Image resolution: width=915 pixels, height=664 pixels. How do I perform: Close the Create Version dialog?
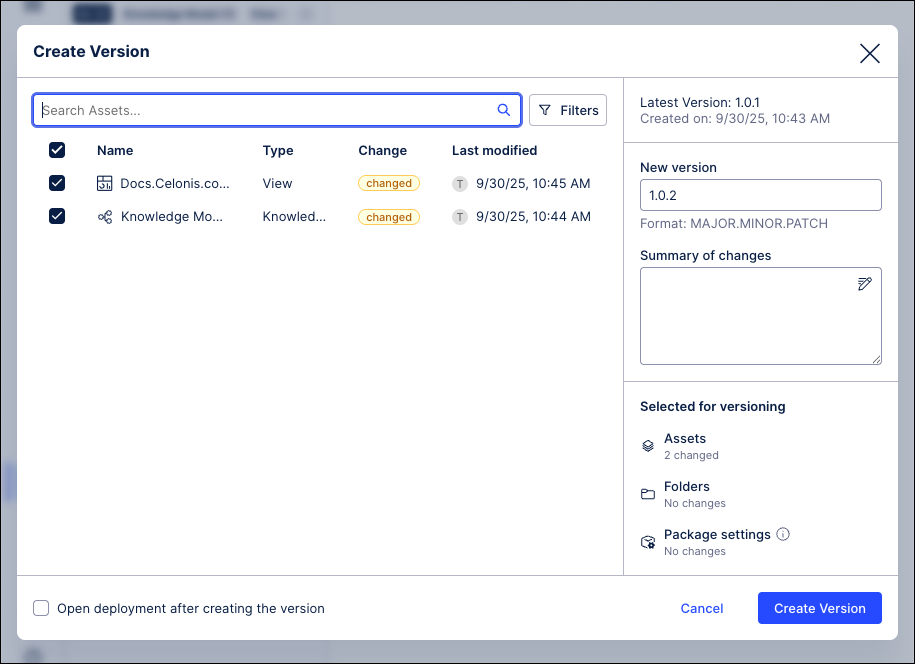click(870, 53)
